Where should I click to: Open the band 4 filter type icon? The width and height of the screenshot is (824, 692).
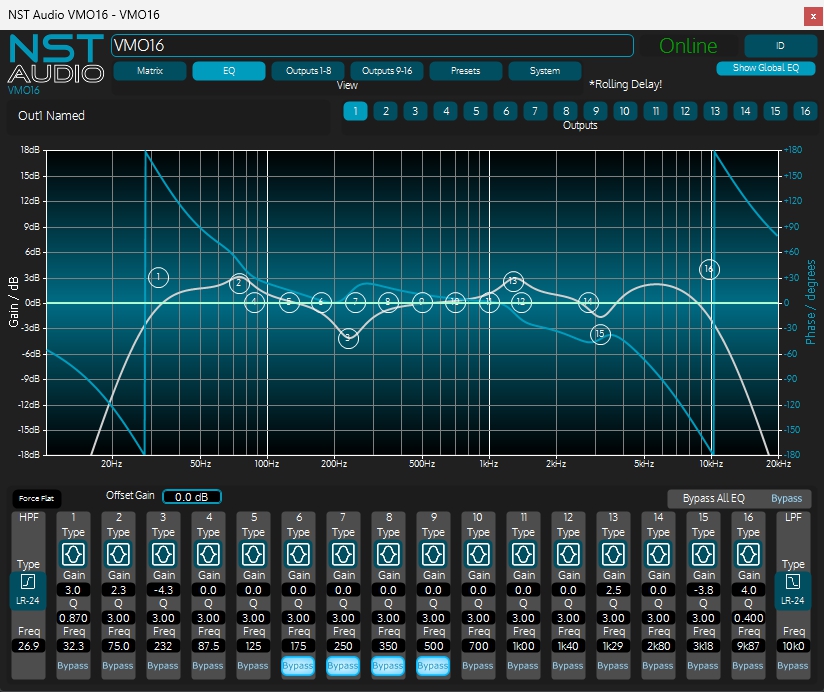pos(208,554)
